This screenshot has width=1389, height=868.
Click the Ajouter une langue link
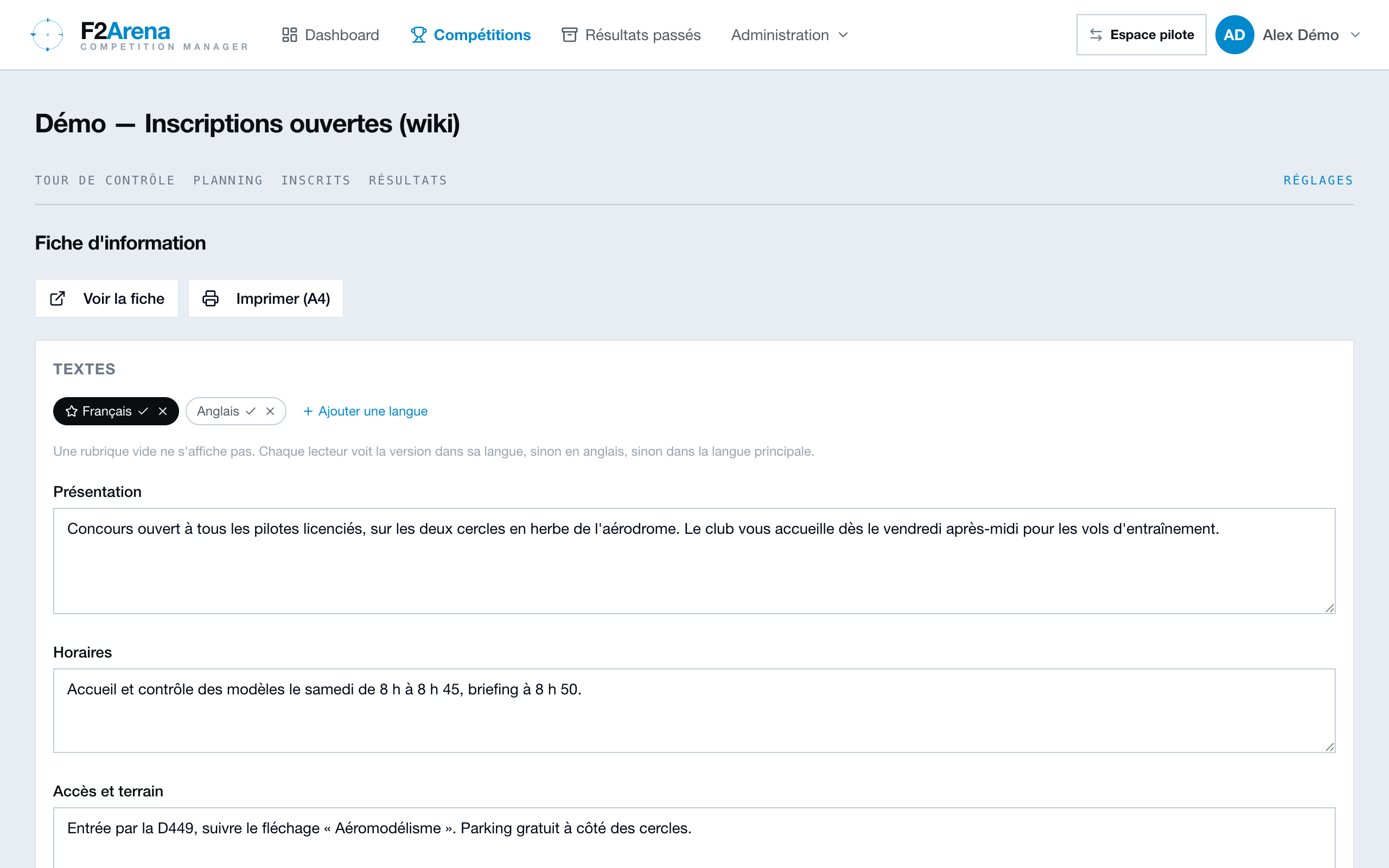pyautogui.click(x=365, y=411)
